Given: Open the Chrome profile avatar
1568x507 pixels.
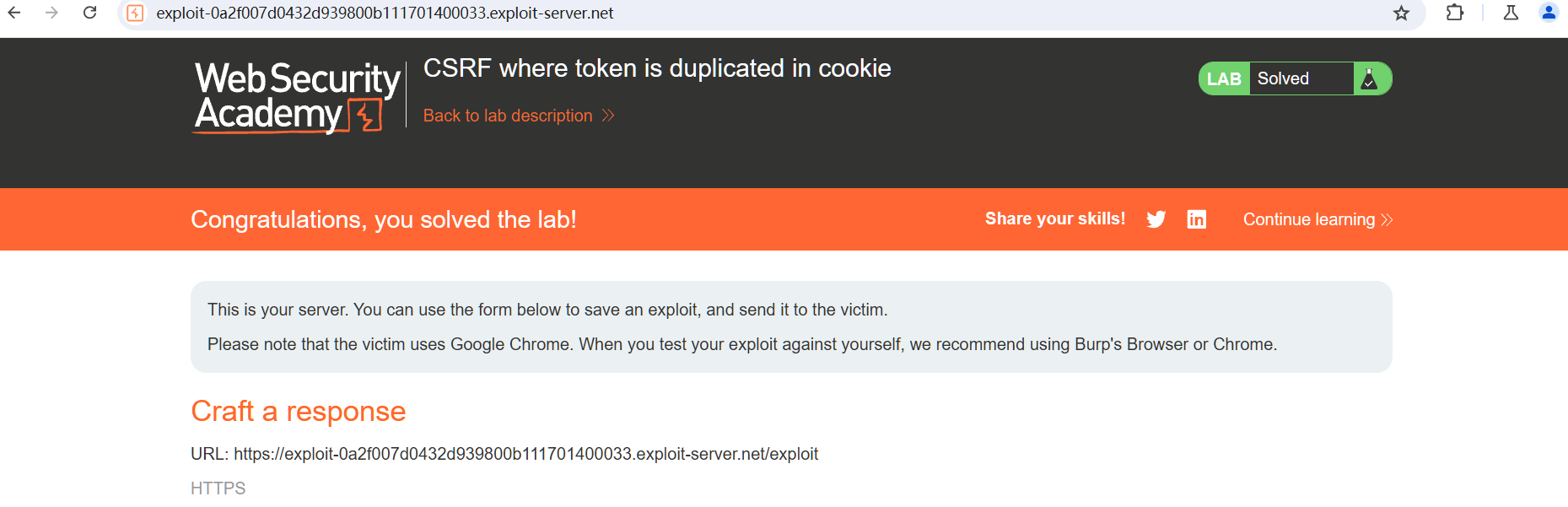Looking at the screenshot, I should point(1549,13).
